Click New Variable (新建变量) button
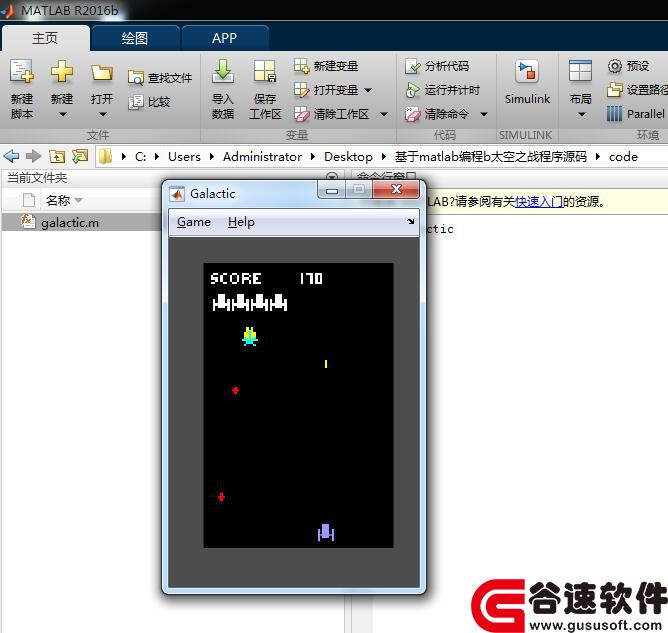 [326, 66]
